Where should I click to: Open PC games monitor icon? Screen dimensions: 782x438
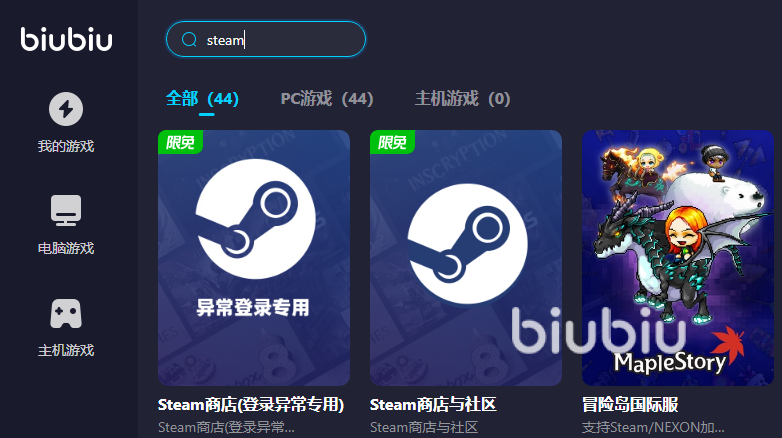point(66,211)
